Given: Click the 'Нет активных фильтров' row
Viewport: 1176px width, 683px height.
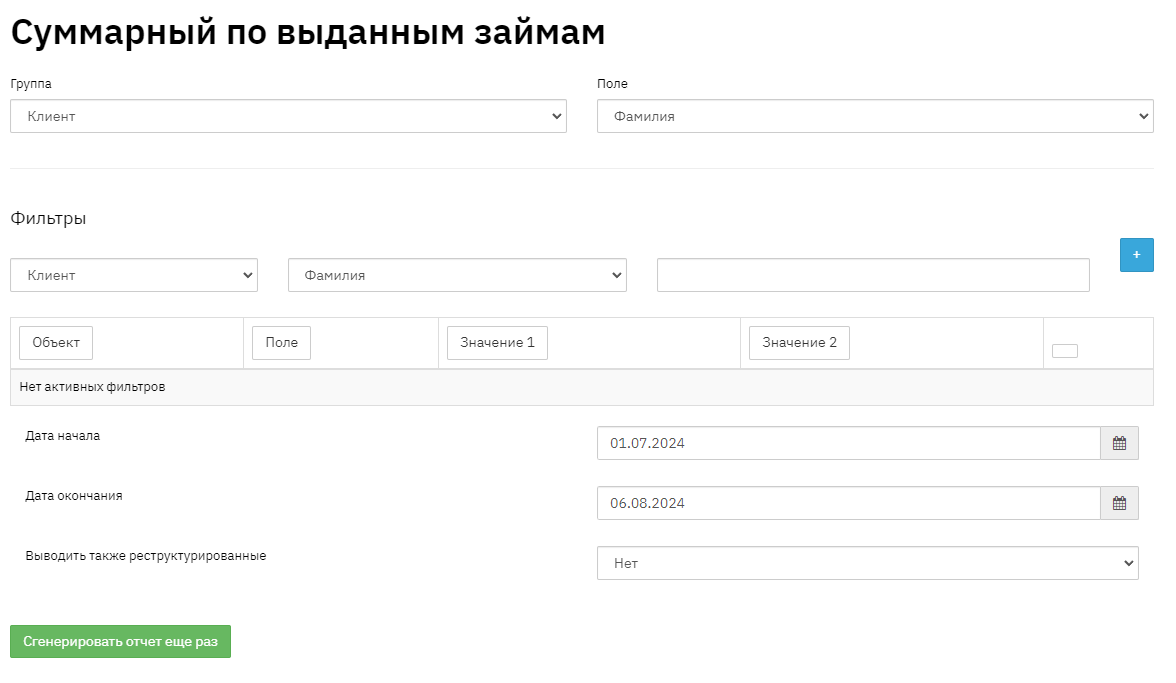Looking at the screenshot, I should 92,387.
